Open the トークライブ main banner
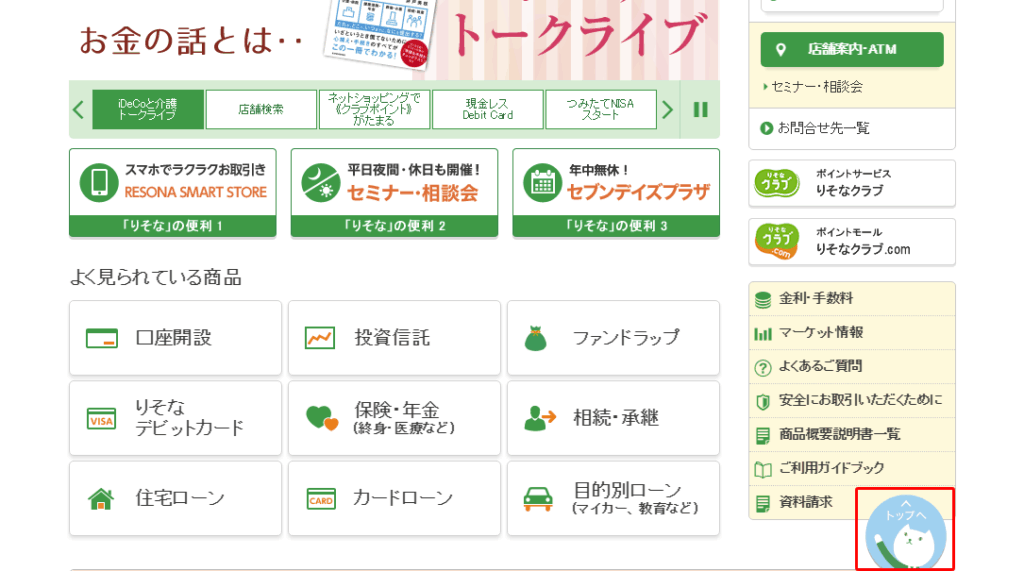 [394, 40]
